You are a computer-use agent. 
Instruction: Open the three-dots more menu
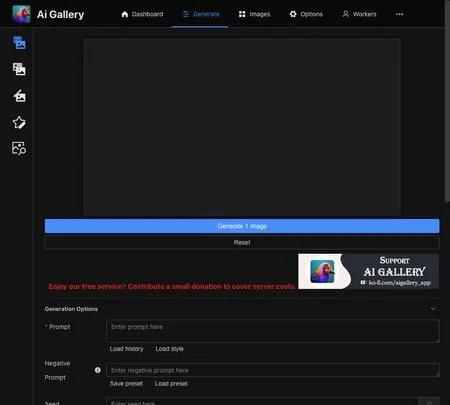pyautogui.click(x=399, y=14)
